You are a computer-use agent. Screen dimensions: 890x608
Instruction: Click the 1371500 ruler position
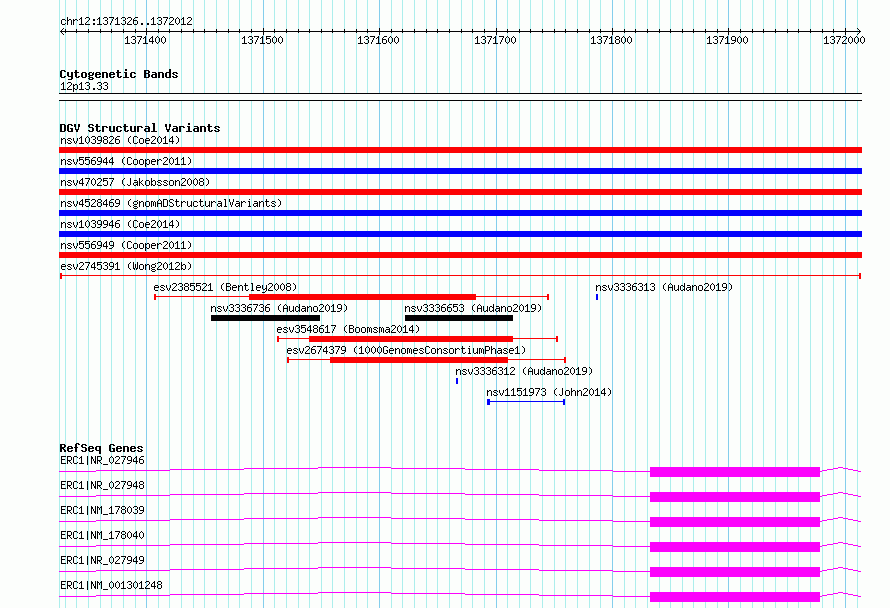click(x=262, y=40)
